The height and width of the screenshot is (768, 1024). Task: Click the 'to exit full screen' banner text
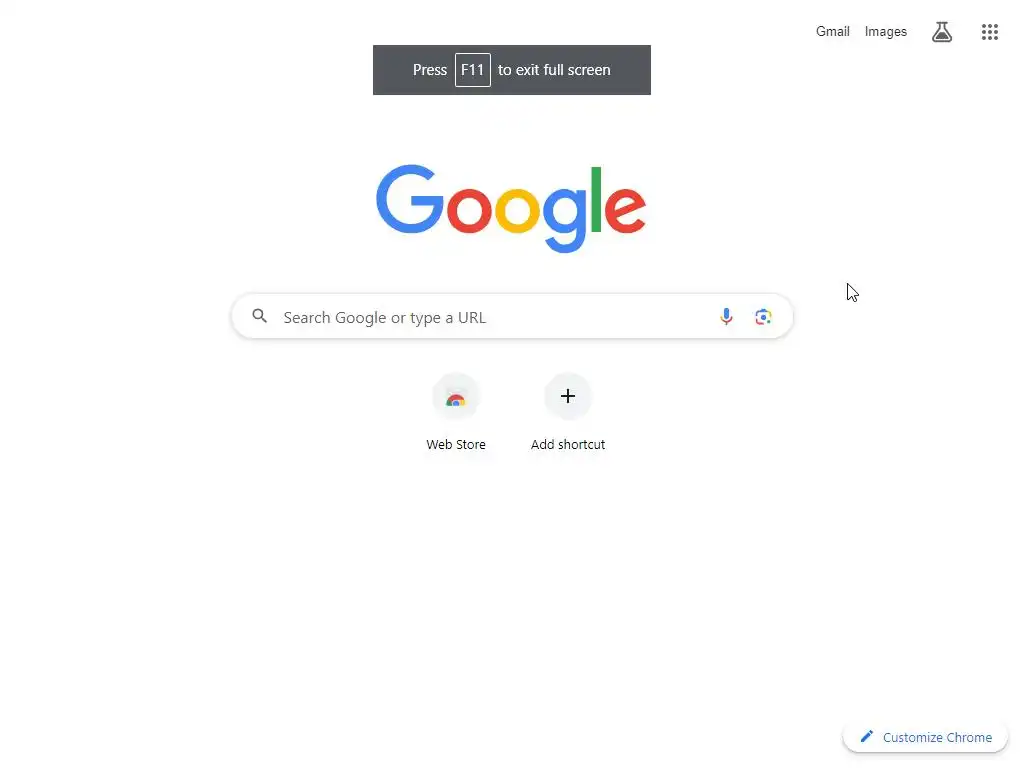pos(554,70)
